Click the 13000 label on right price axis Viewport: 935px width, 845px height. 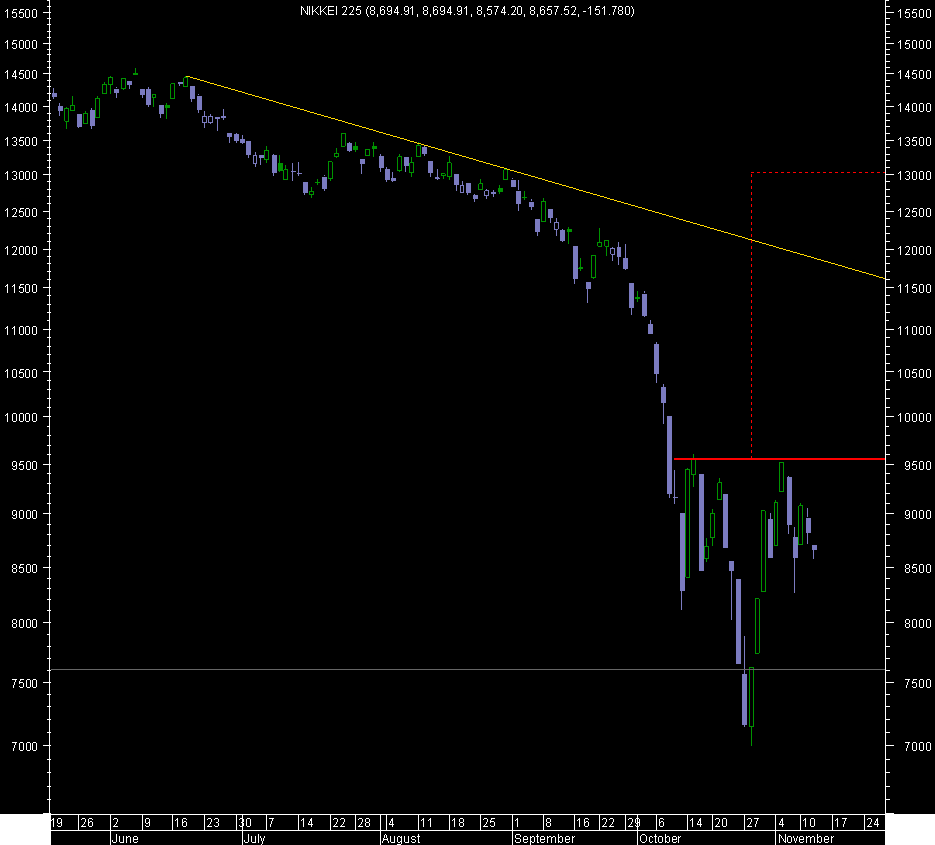click(x=914, y=175)
